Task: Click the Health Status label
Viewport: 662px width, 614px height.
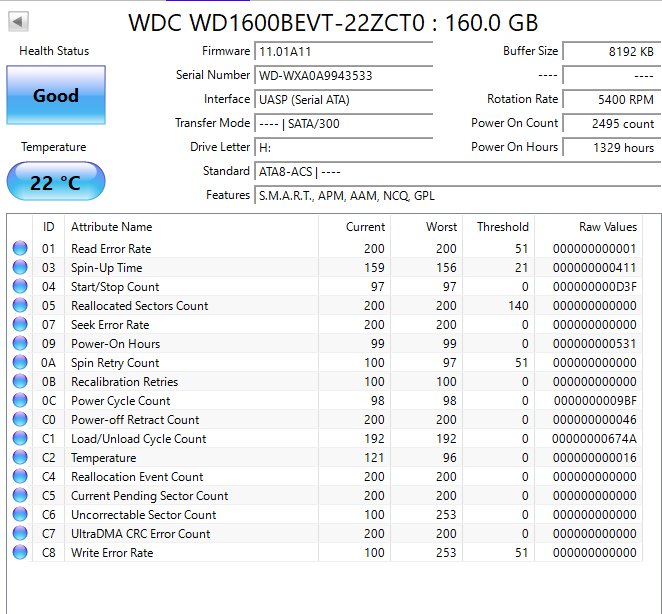Action: [54, 51]
